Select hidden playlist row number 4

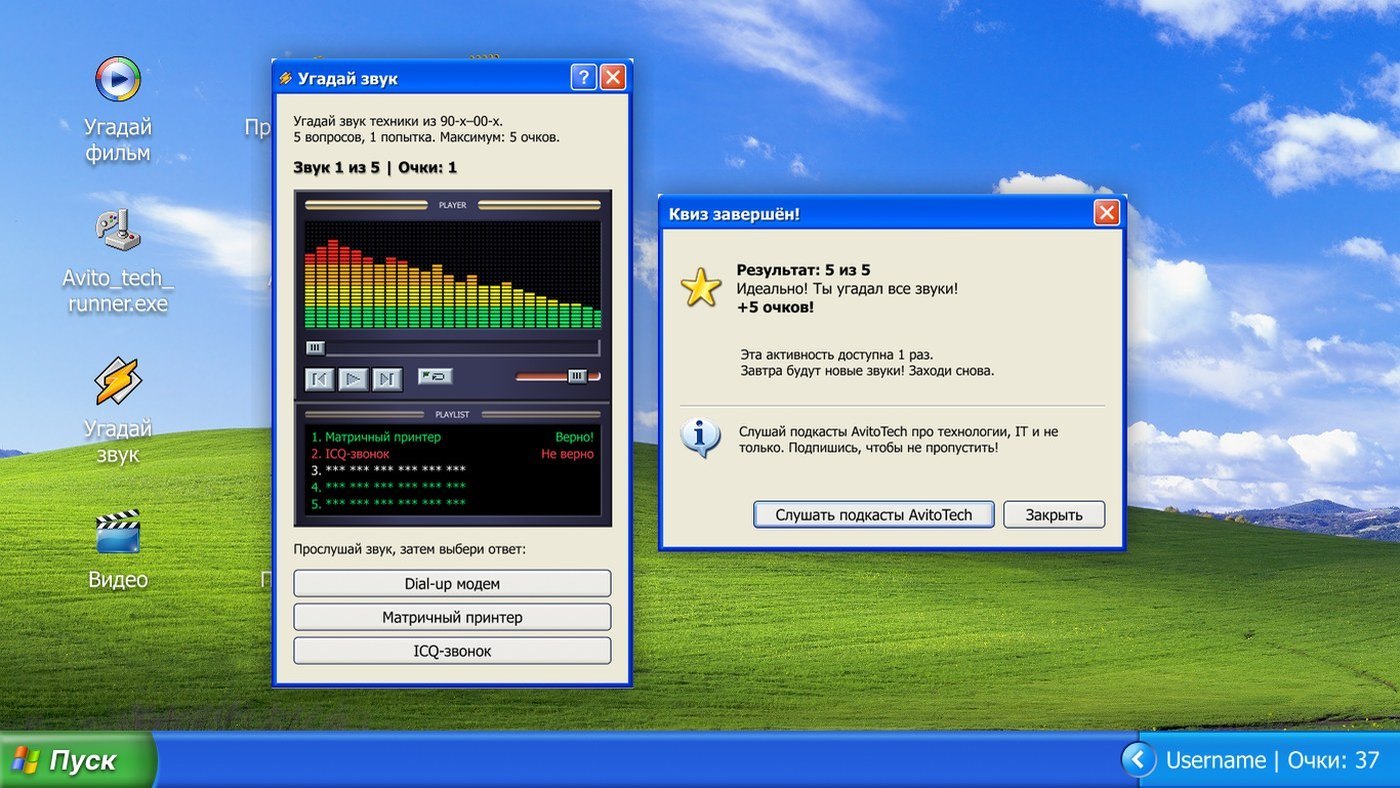388,487
